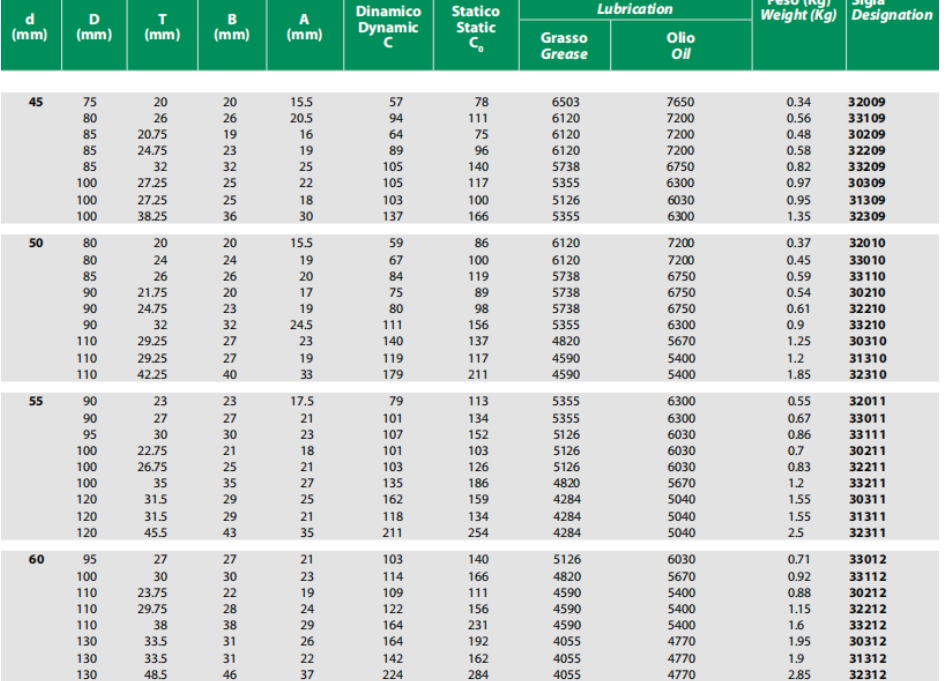Click grease speed 6503 in row 32009

click(565, 102)
